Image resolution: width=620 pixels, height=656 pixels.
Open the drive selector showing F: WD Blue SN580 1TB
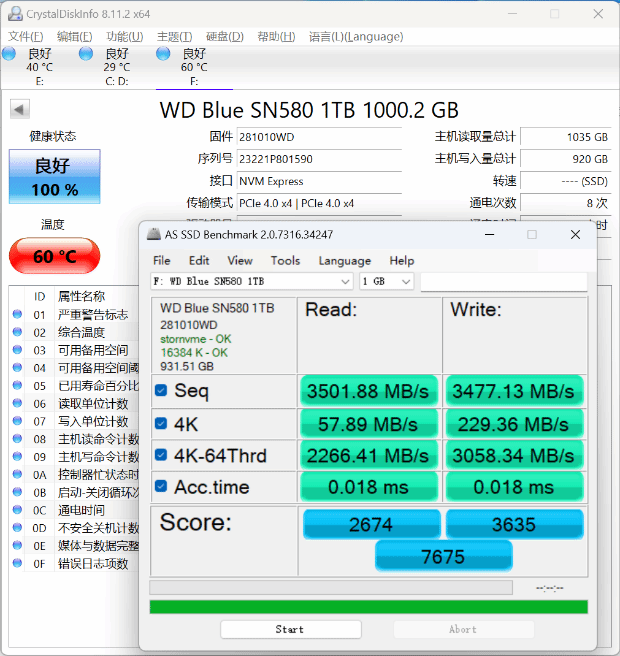click(x=252, y=282)
